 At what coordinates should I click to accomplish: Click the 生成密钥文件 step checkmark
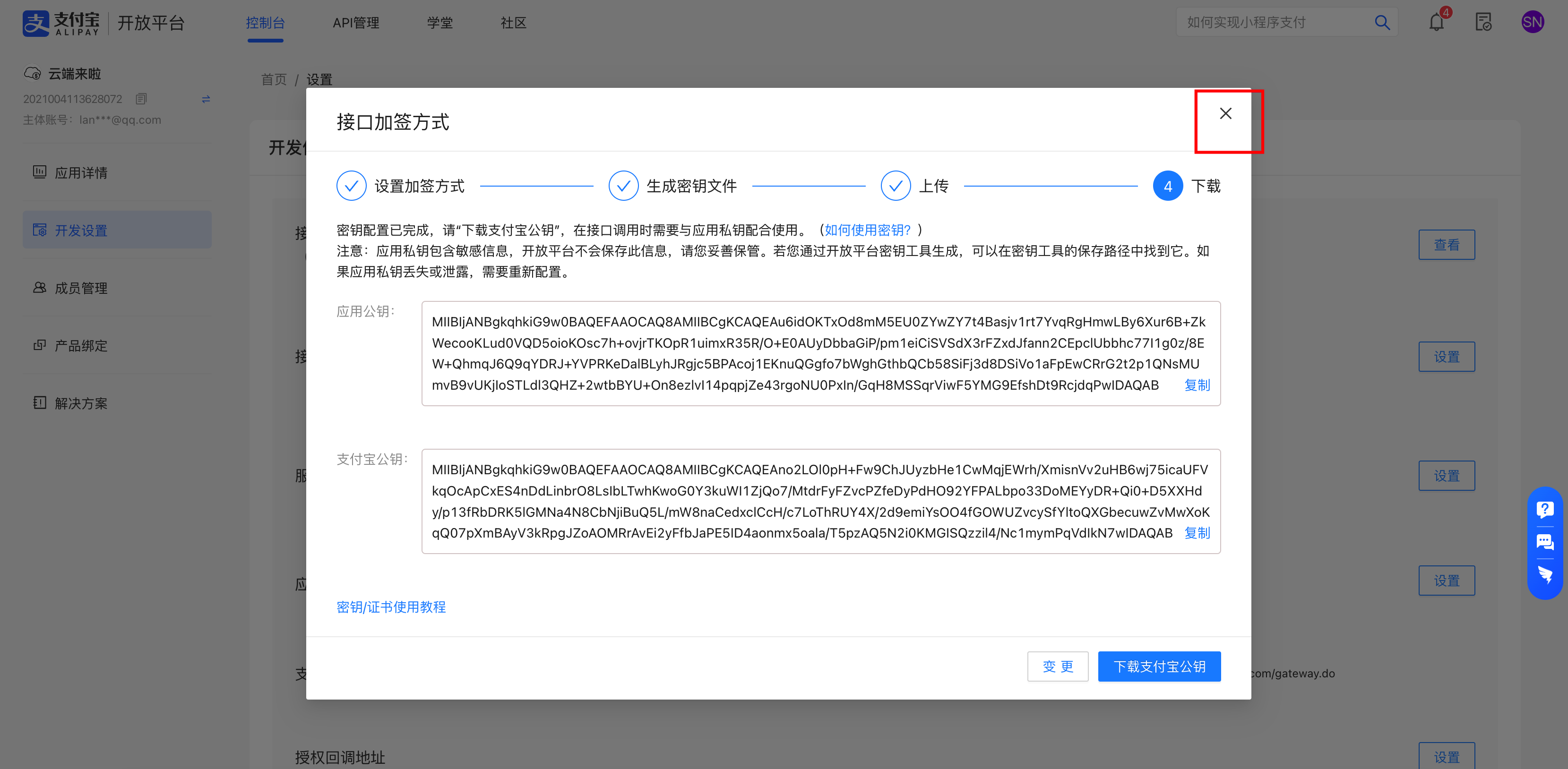pyautogui.click(x=623, y=186)
